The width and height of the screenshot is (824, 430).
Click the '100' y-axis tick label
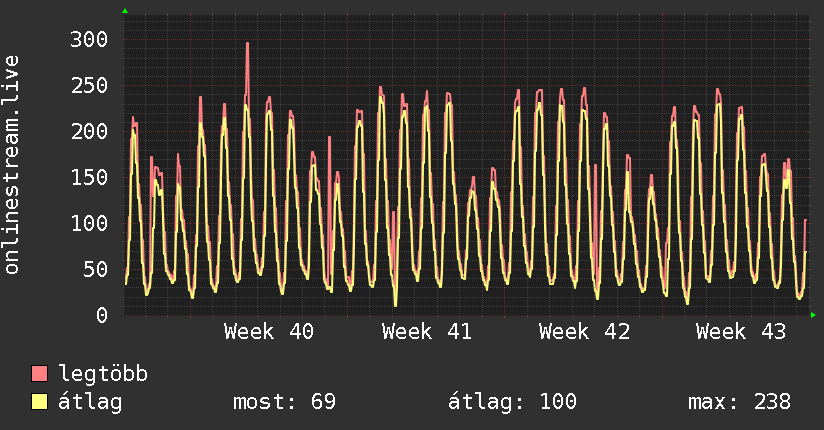click(89, 223)
